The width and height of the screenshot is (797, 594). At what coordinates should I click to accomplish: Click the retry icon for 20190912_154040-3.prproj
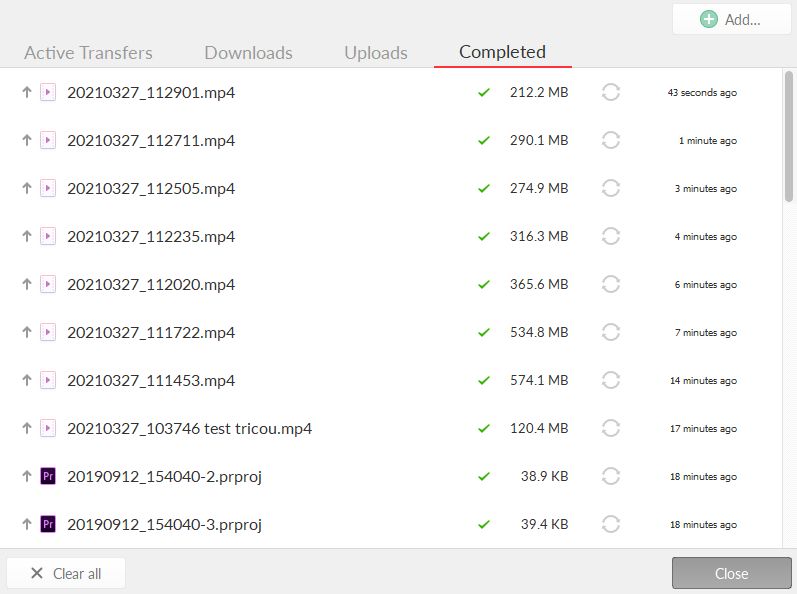click(x=611, y=525)
